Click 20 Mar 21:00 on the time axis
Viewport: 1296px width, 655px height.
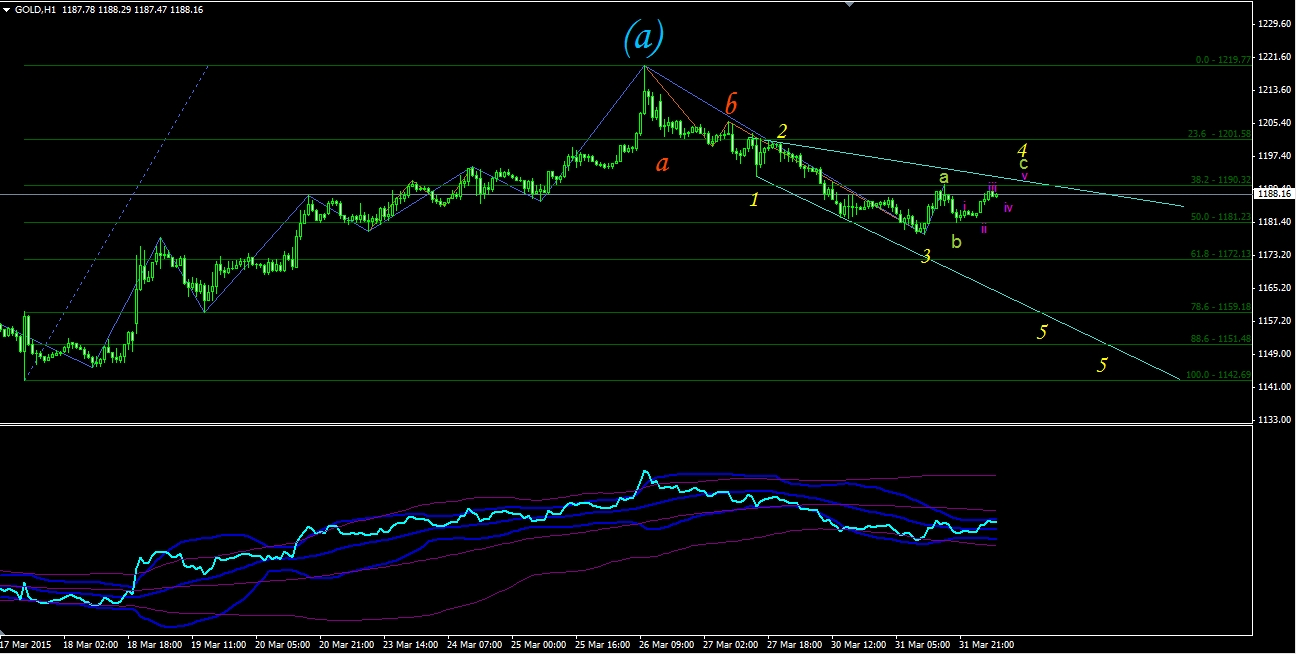pyautogui.click(x=348, y=645)
